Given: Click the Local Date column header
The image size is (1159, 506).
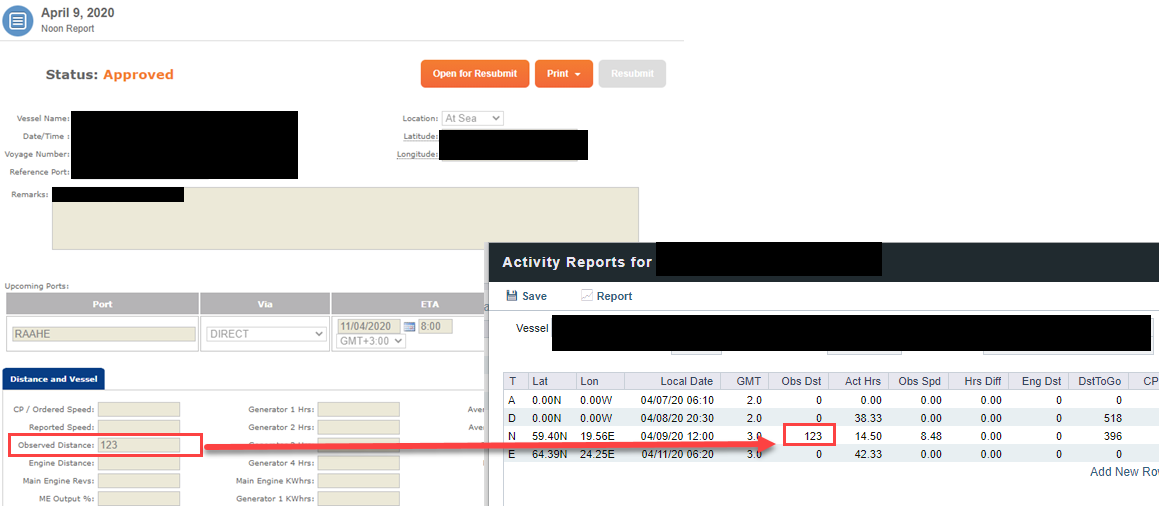Looking at the screenshot, I should [685, 381].
